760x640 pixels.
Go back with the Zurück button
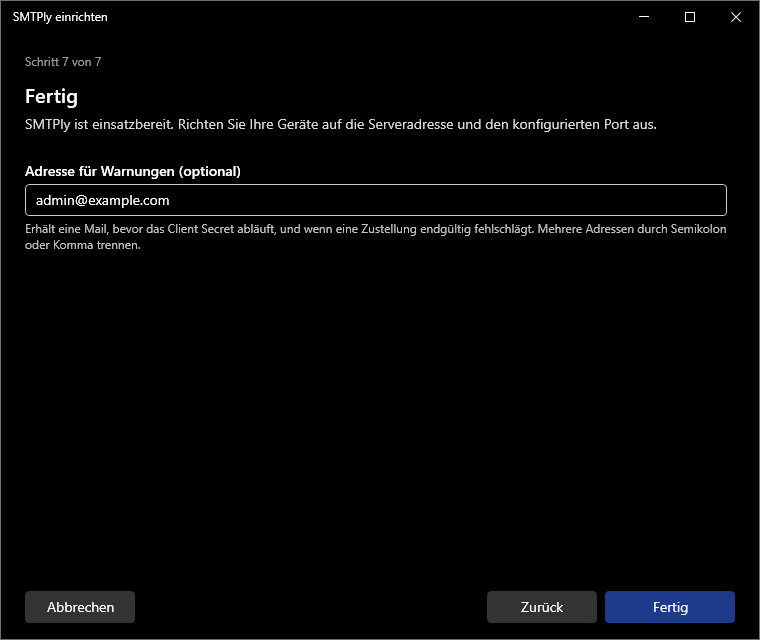(x=541, y=607)
